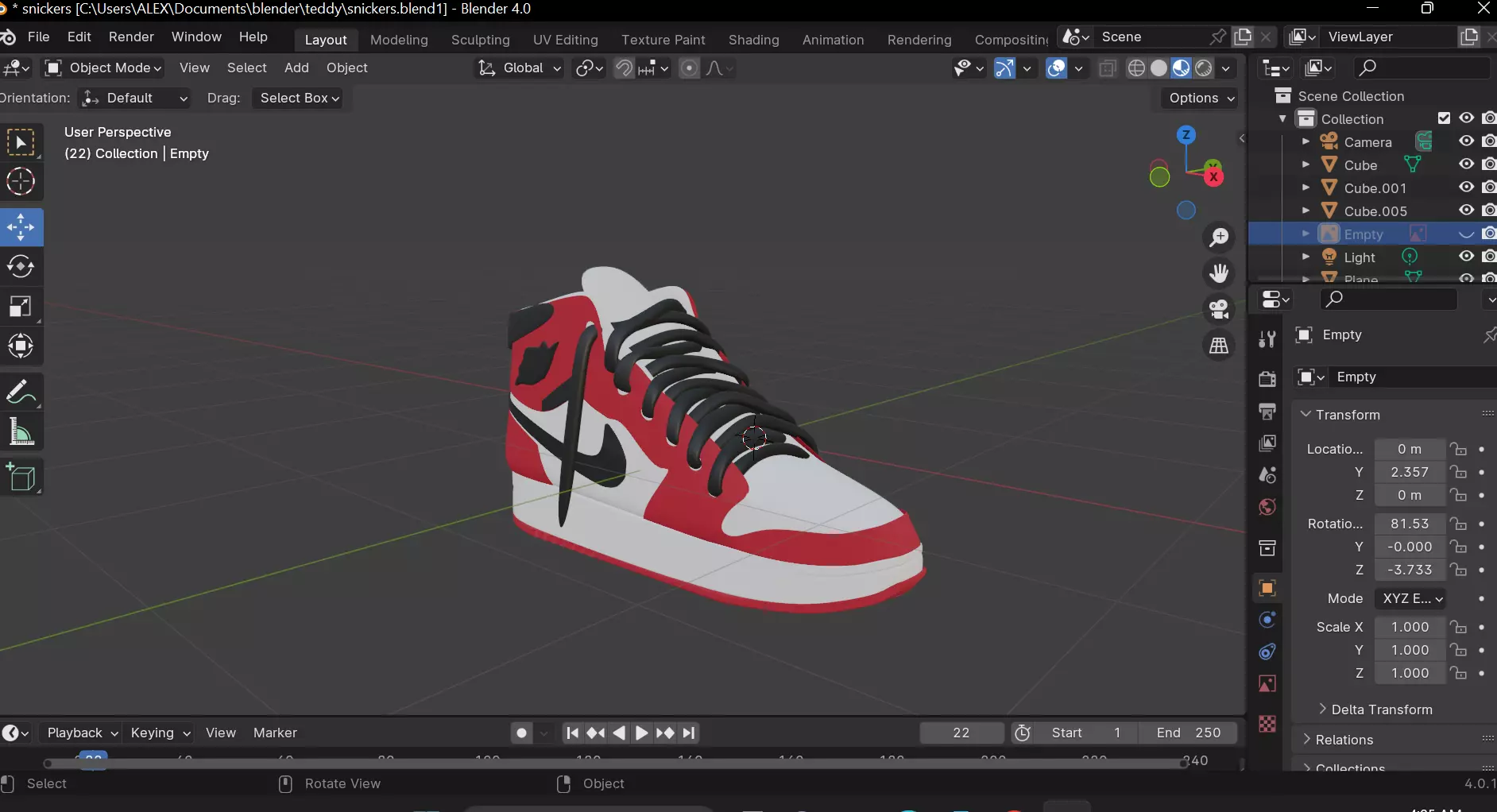Open the Render properties tab
Screen dimensions: 1497x812
(1267, 379)
